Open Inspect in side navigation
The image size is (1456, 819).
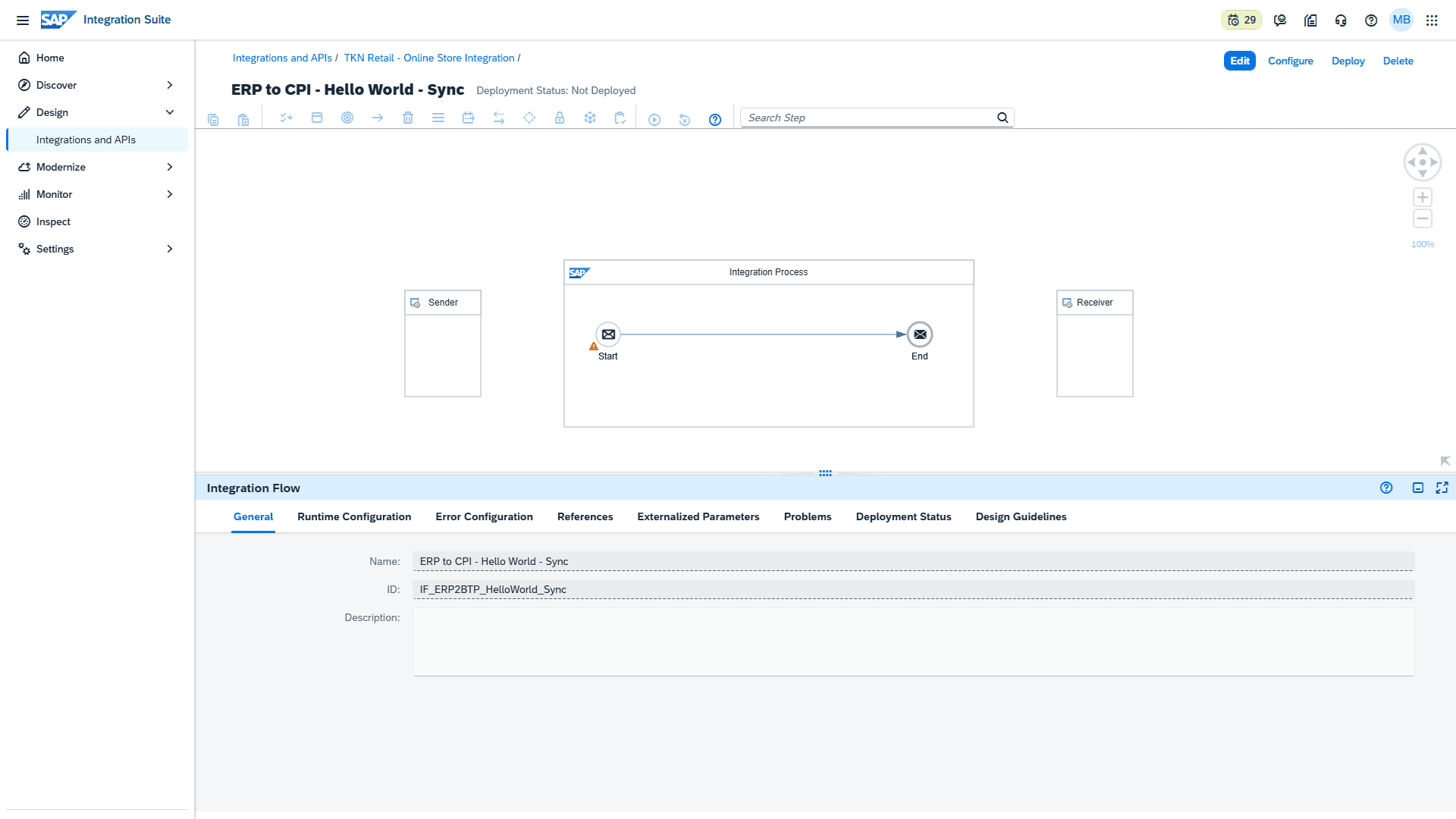click(x=97, y=221)
